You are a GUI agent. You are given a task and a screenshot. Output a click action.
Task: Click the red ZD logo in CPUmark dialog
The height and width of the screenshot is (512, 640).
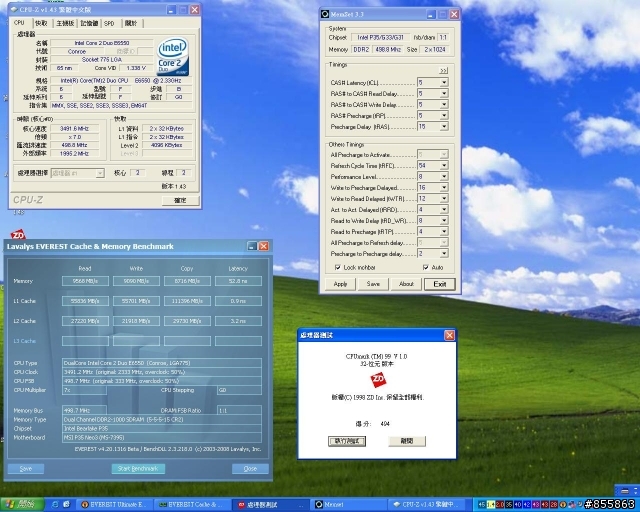(378, 380)
